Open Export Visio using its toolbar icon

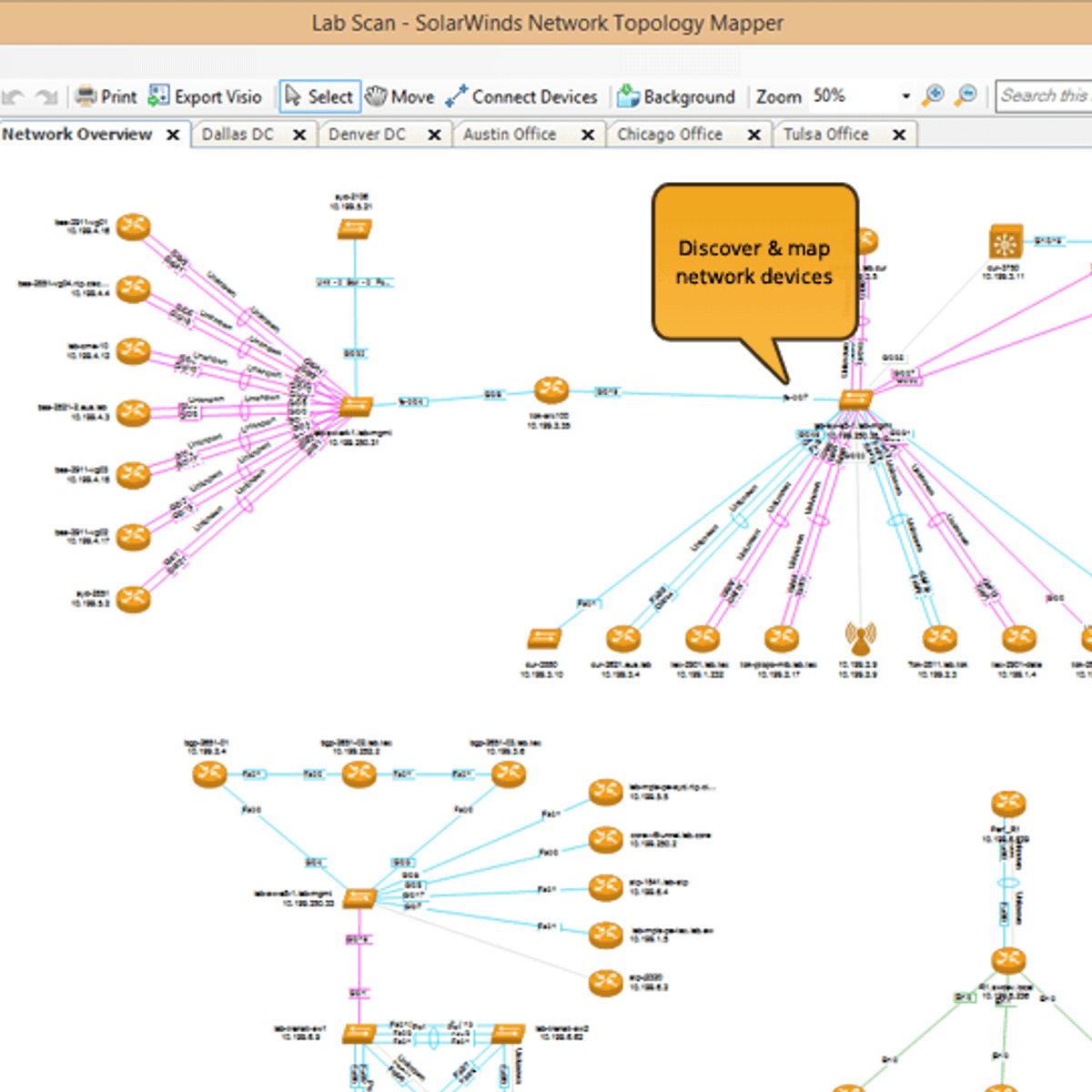point(157,95)
